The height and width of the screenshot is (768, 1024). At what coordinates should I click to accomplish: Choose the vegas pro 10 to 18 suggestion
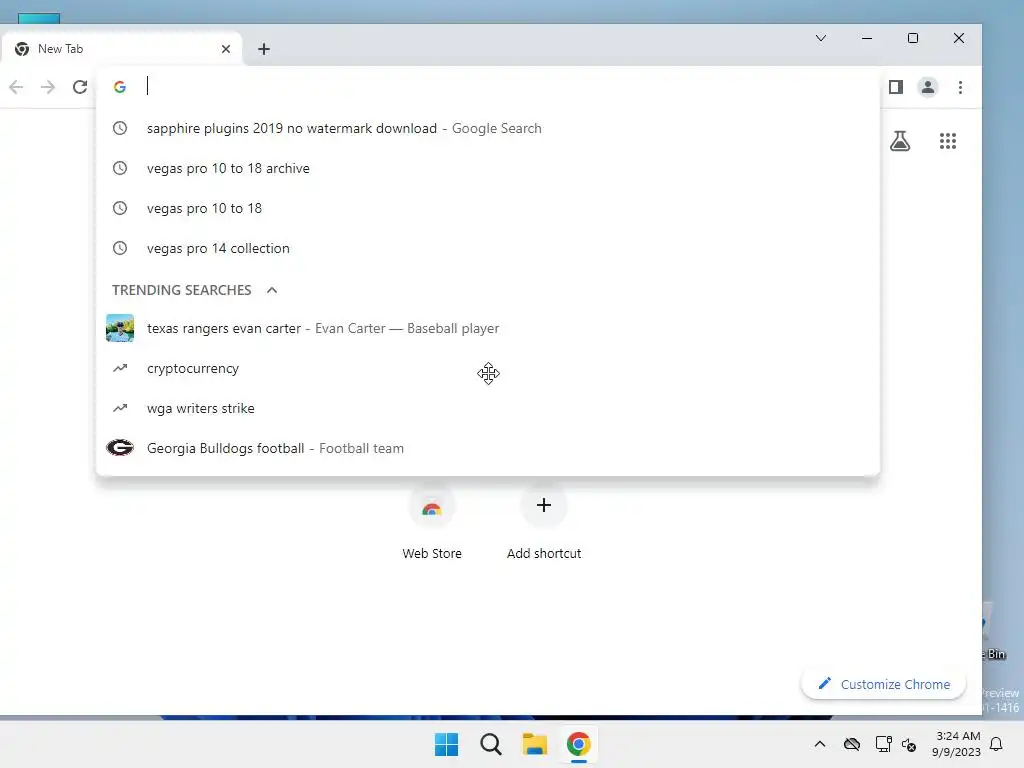tap(488, 208)
